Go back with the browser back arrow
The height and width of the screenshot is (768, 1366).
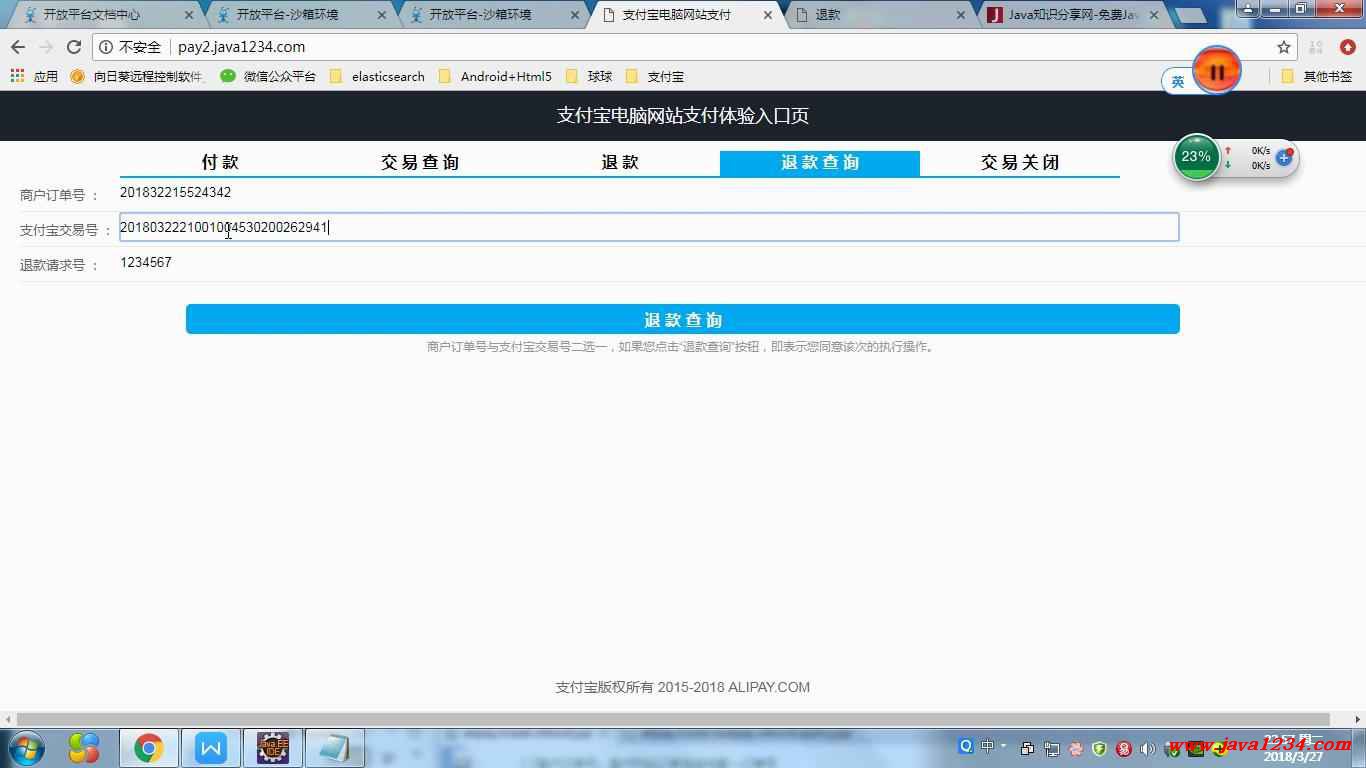point(18,47)
